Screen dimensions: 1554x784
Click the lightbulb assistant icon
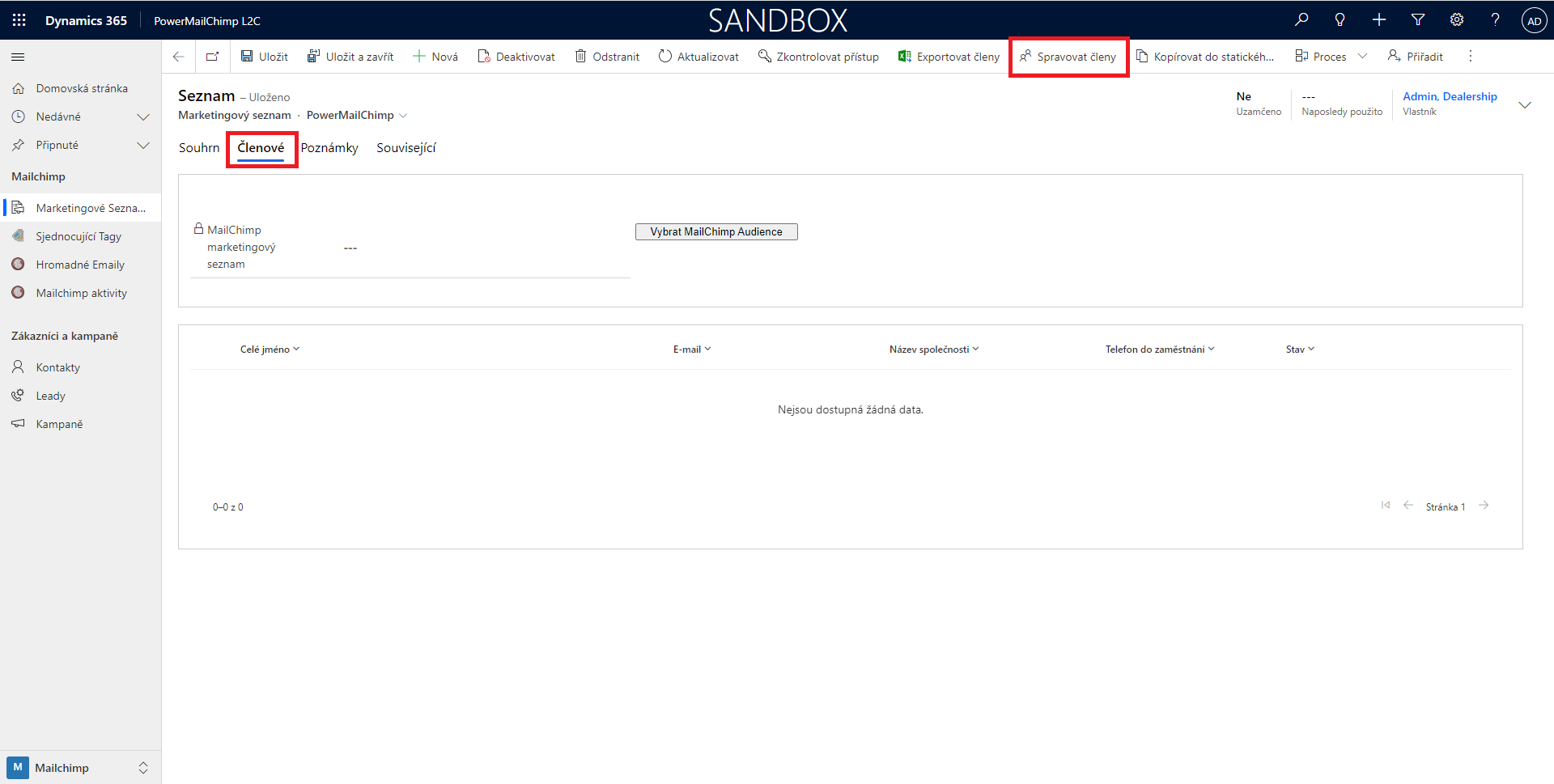1340,20
